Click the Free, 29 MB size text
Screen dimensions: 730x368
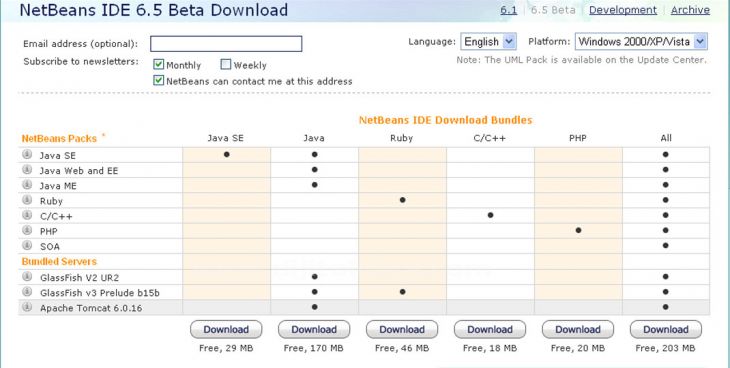pos(226,348)
